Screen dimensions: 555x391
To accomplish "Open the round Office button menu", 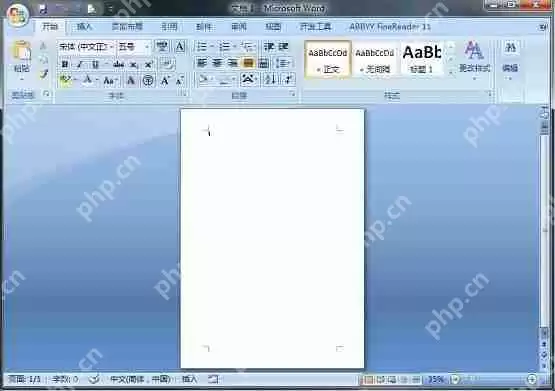I will tap(18, 15).
